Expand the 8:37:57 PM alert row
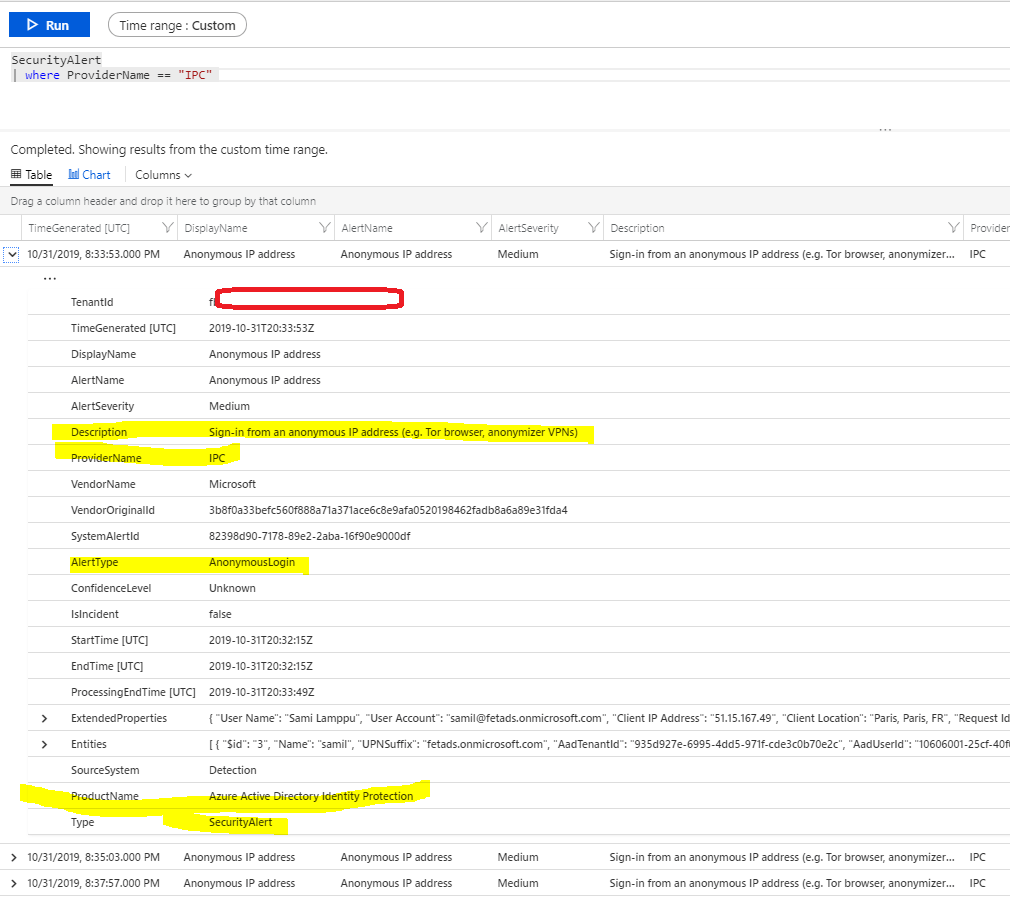This screenshot has width=1010, height=900. tap(13, 883)
